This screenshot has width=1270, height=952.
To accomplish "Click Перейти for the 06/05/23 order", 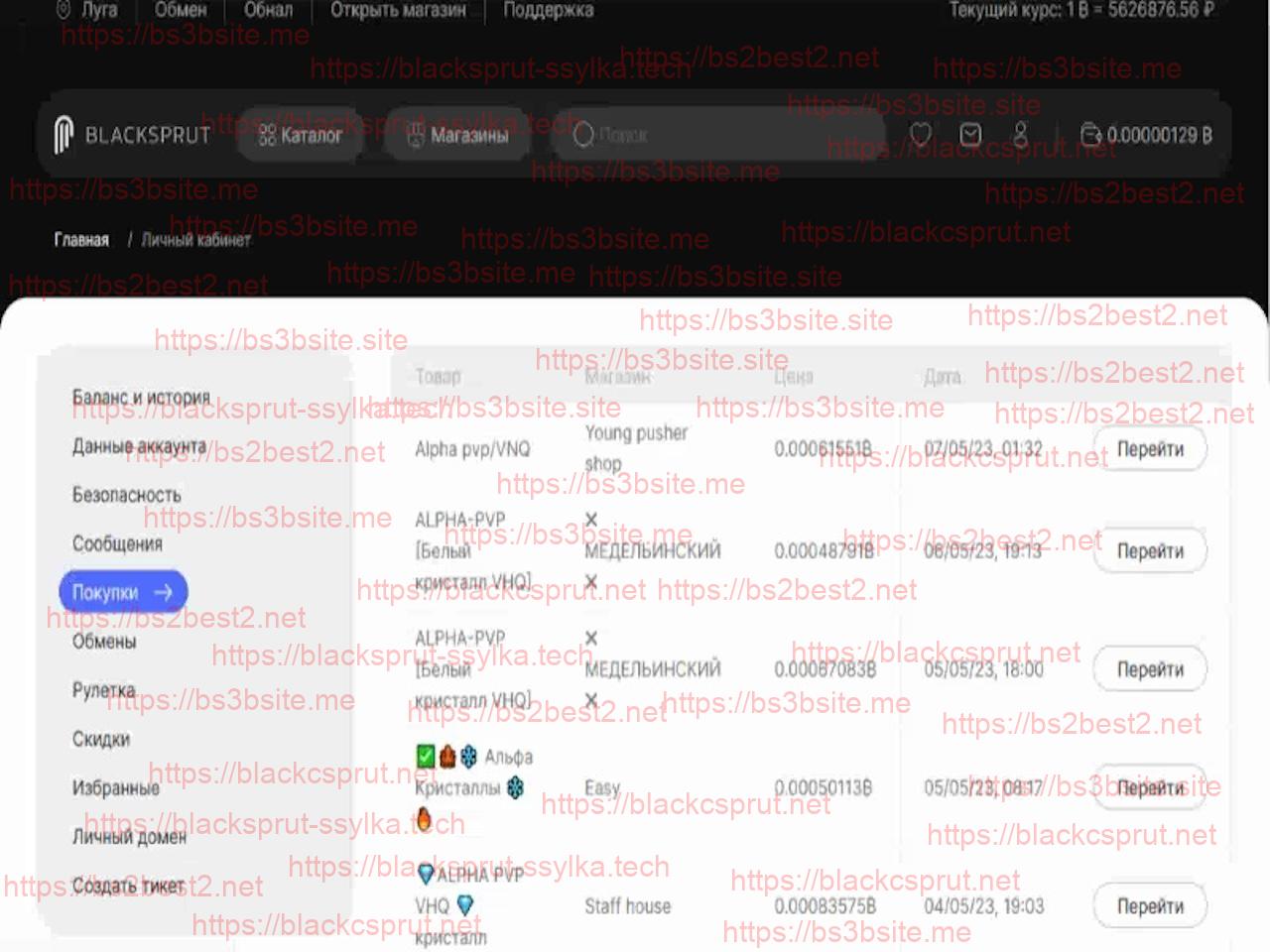I will point(1150,551).
